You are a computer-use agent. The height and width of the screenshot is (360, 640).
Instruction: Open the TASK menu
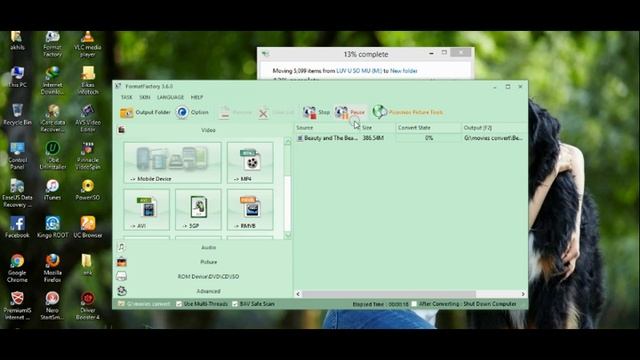(x=127, y=97)
